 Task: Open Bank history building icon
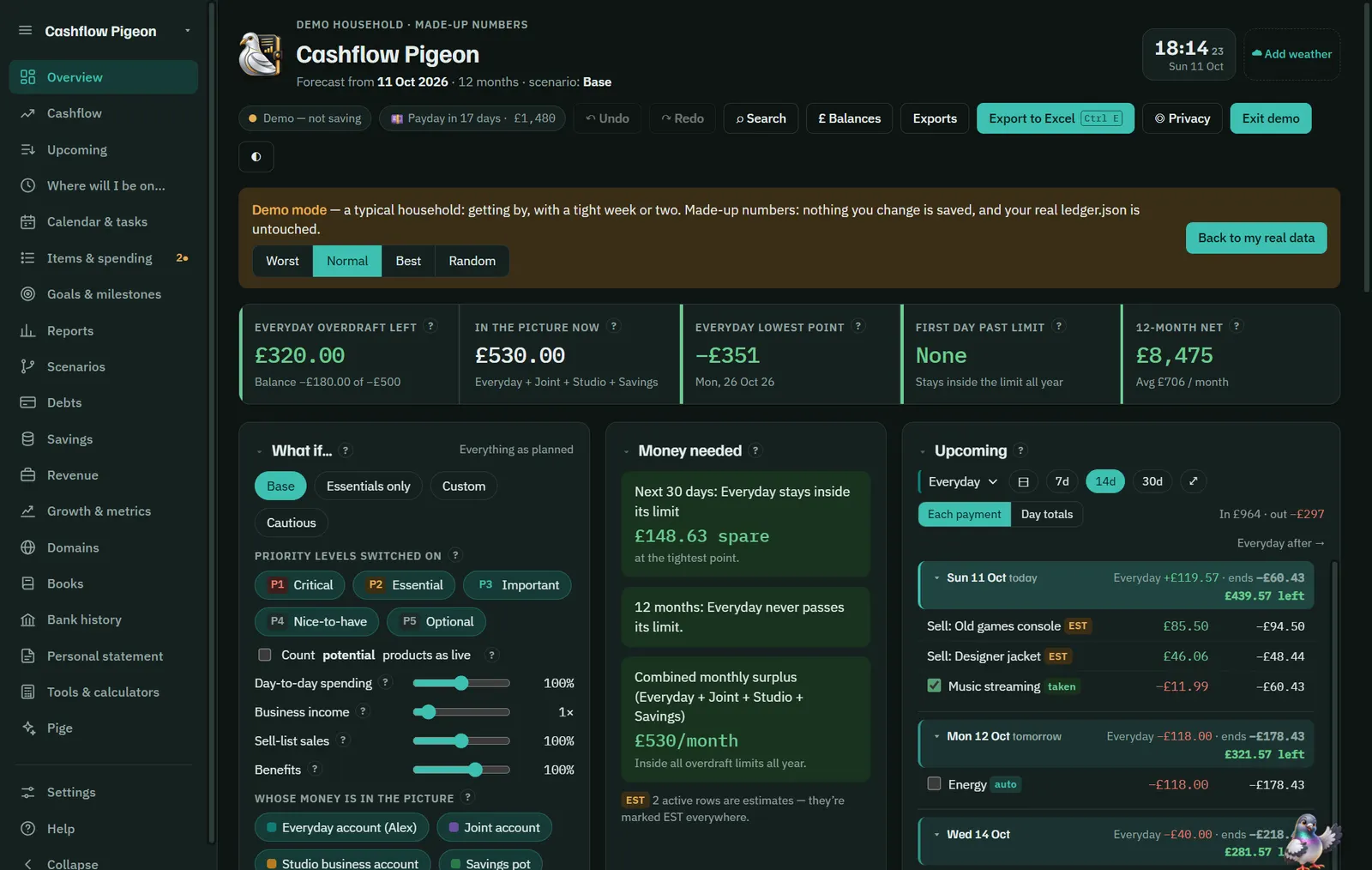pos(28,620)
